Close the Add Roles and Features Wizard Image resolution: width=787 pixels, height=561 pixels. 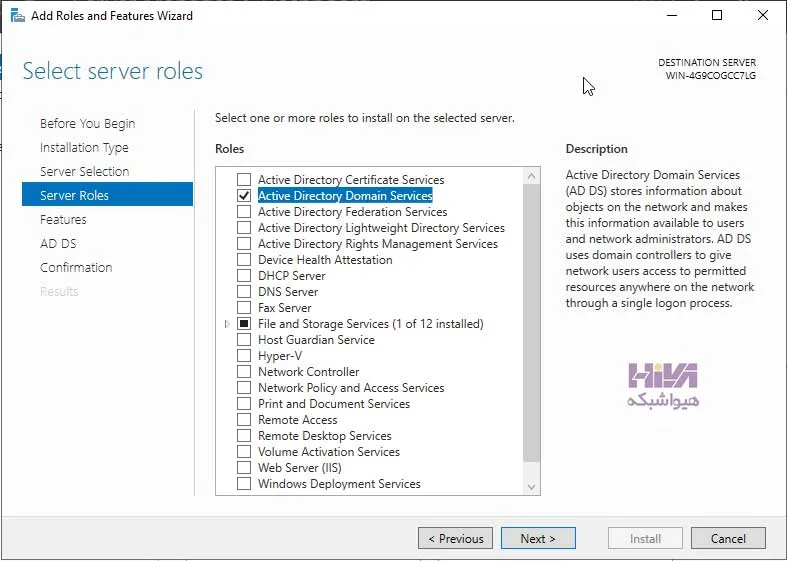point(763,16)
